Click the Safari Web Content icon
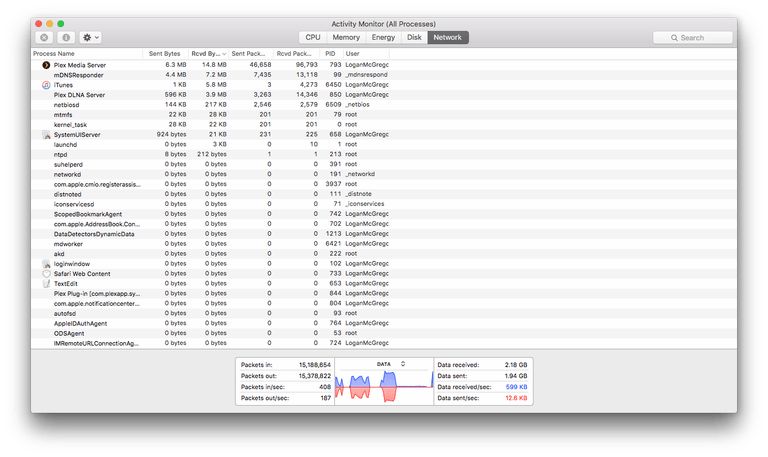This screenshot has height=457, width=768. click(46, 274)
